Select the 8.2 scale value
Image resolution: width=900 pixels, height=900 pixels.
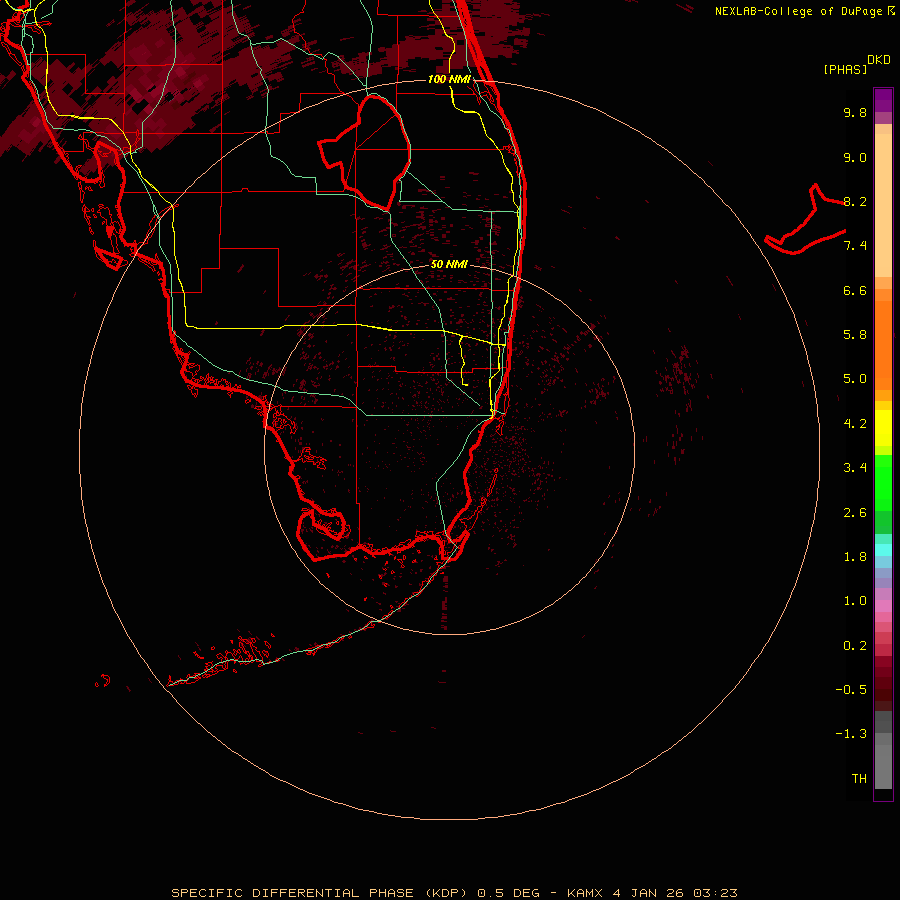coord(855,201)
